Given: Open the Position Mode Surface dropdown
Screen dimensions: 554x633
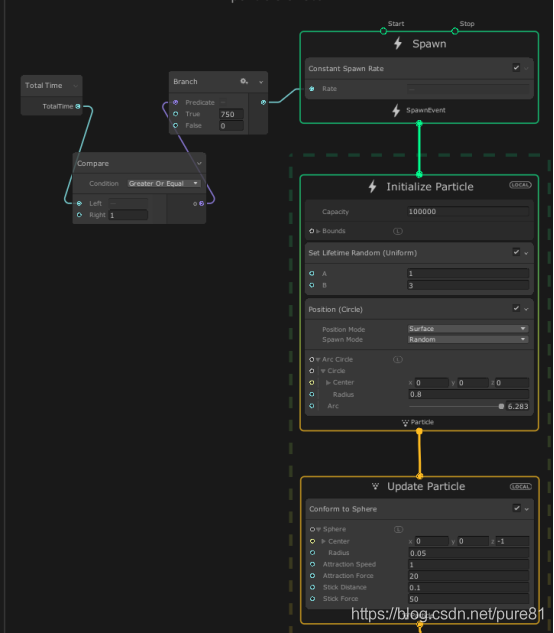Looking at the screenshot, I should coord(468,329).
